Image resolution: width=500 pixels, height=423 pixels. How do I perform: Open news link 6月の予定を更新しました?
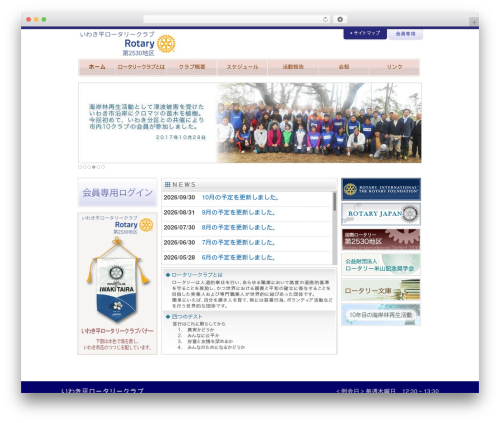(238, 257)
